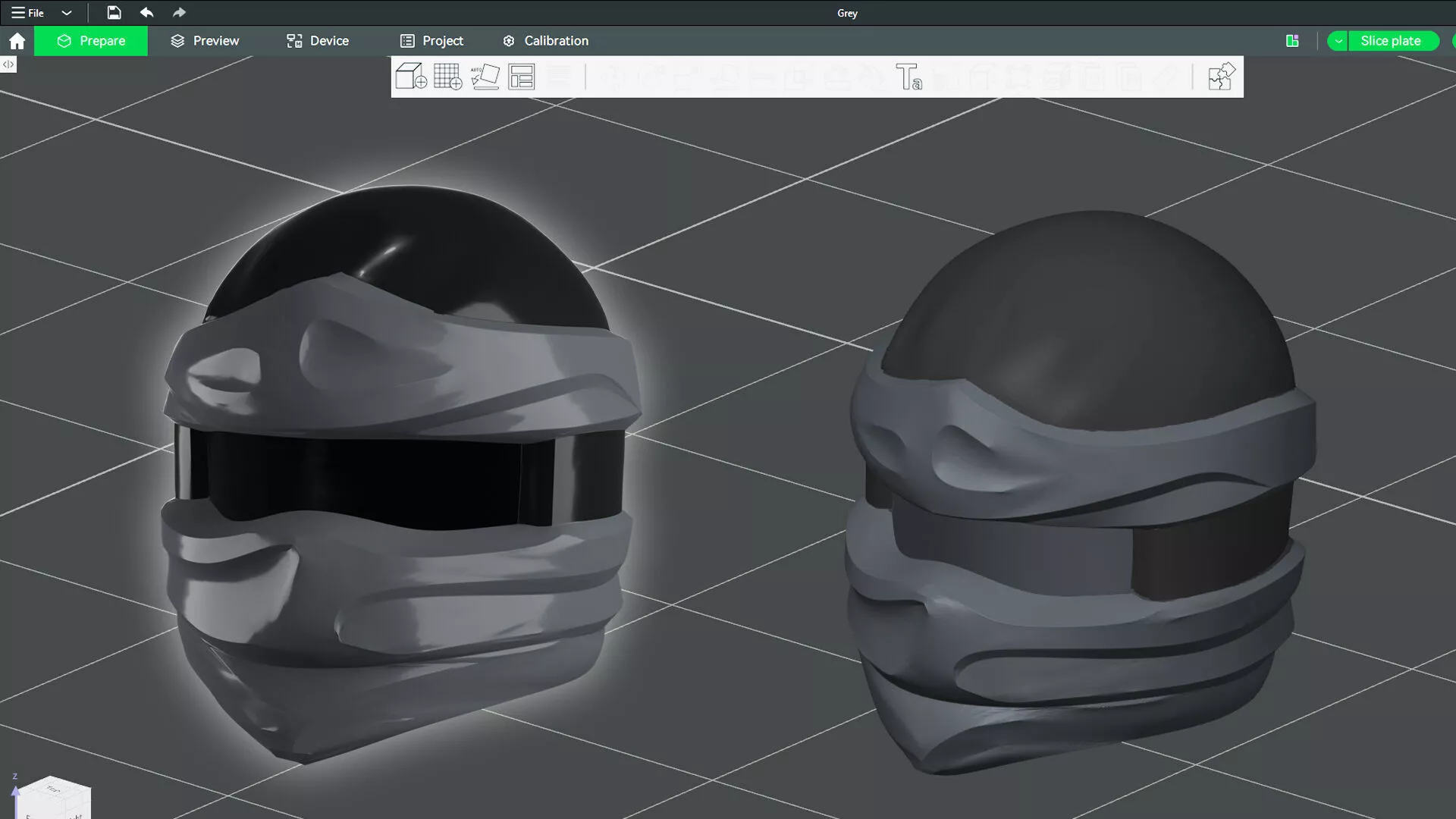Open the Calibration tab

pyautogui.click(x=546, y=41)
